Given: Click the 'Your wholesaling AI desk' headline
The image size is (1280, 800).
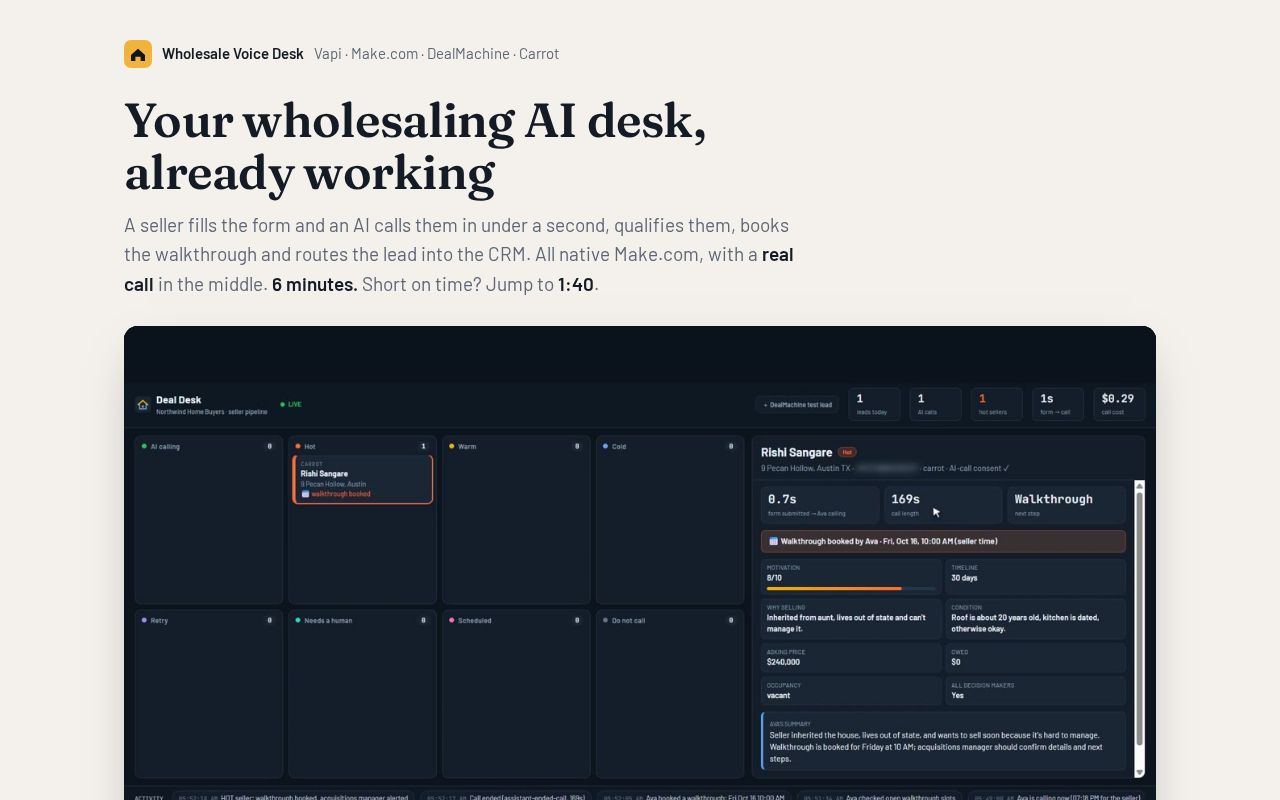Looking at the screenshot, I should (415, 147).
